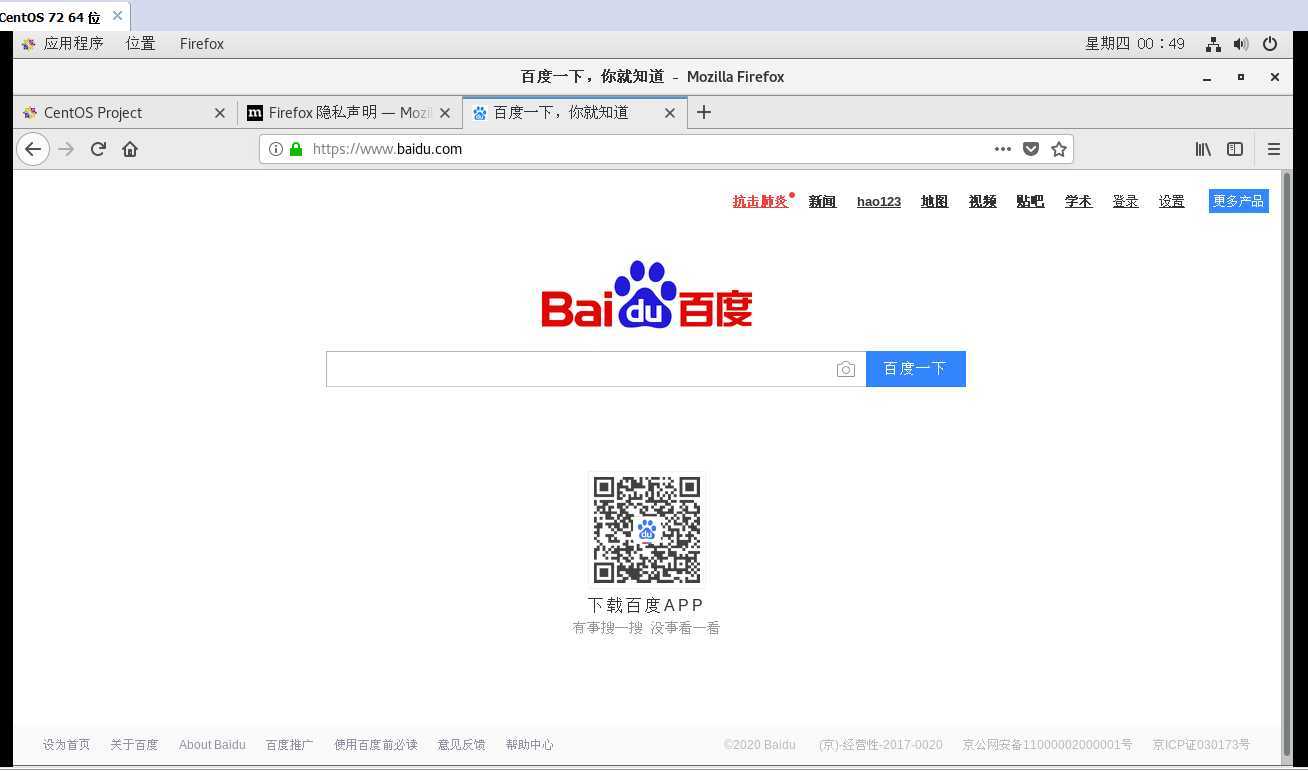This screenshot has height=771, width=1308.
Task: Open the 抗击肺炎 link
Action: pyautogui.click(x=760, y=201)
